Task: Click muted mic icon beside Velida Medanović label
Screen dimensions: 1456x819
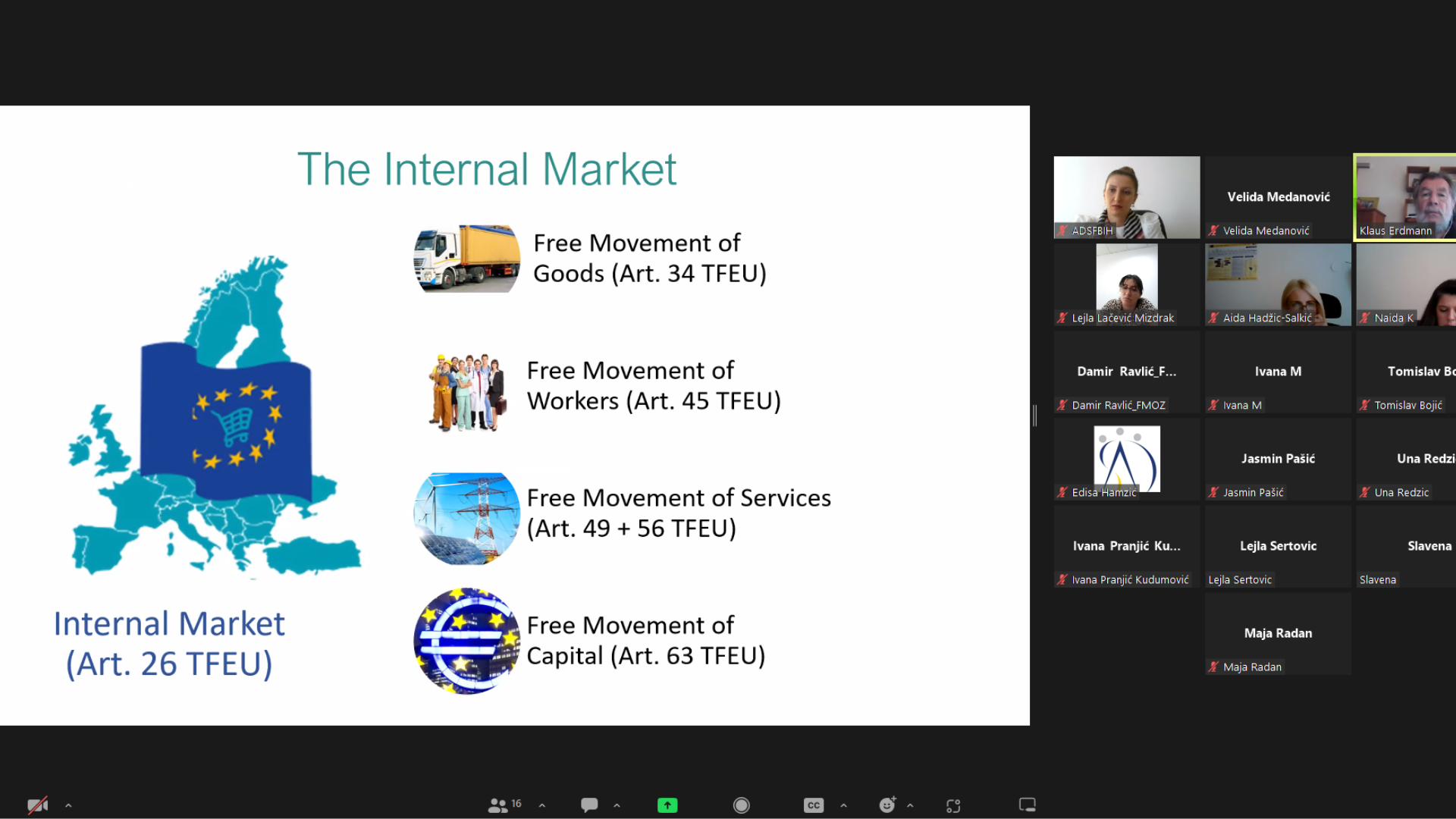Action: tap(1213, 231)
